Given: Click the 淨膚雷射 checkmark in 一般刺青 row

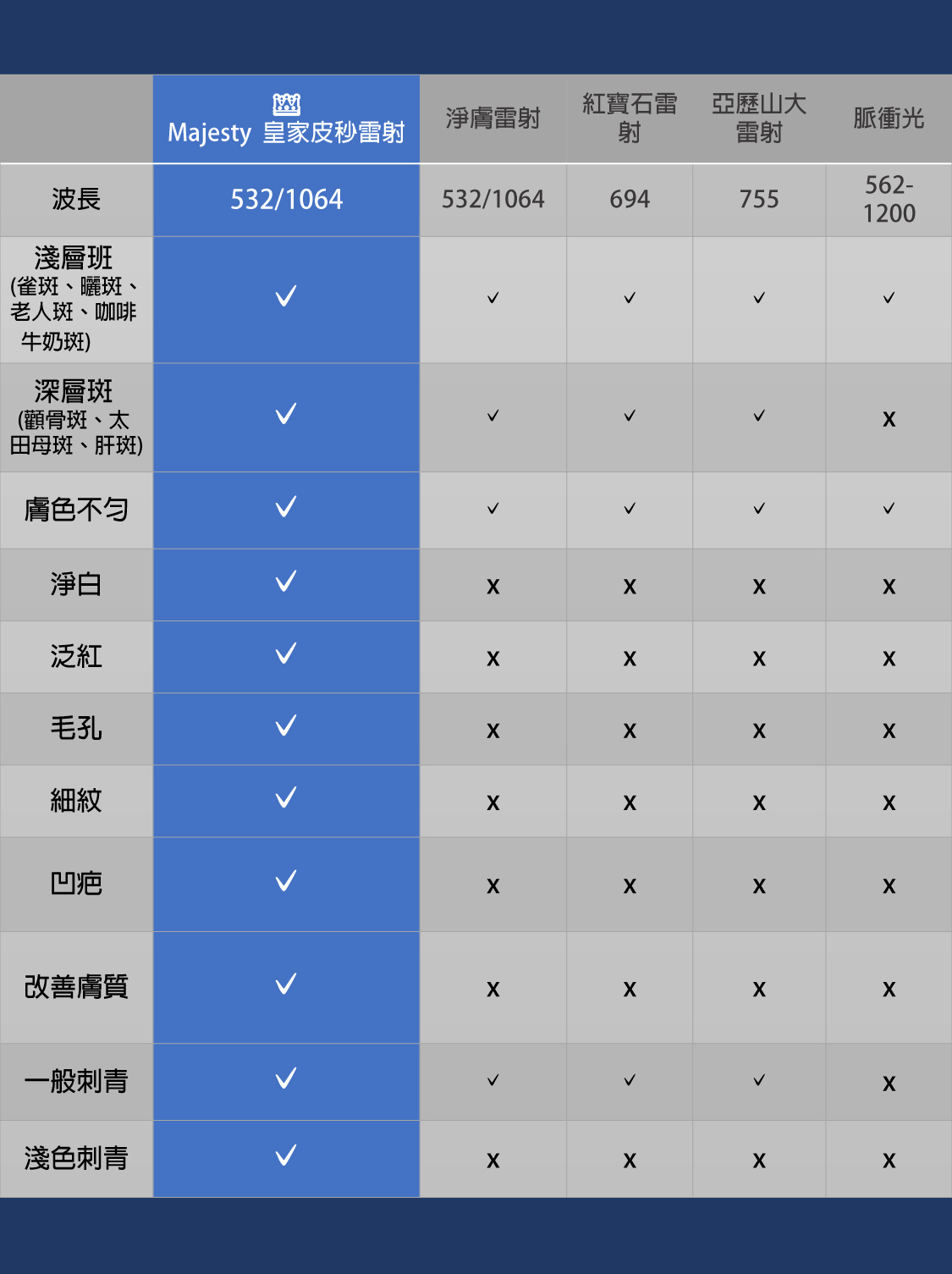Looking at the screenshot, I should pyautogui.click(x=493, y=1080).
